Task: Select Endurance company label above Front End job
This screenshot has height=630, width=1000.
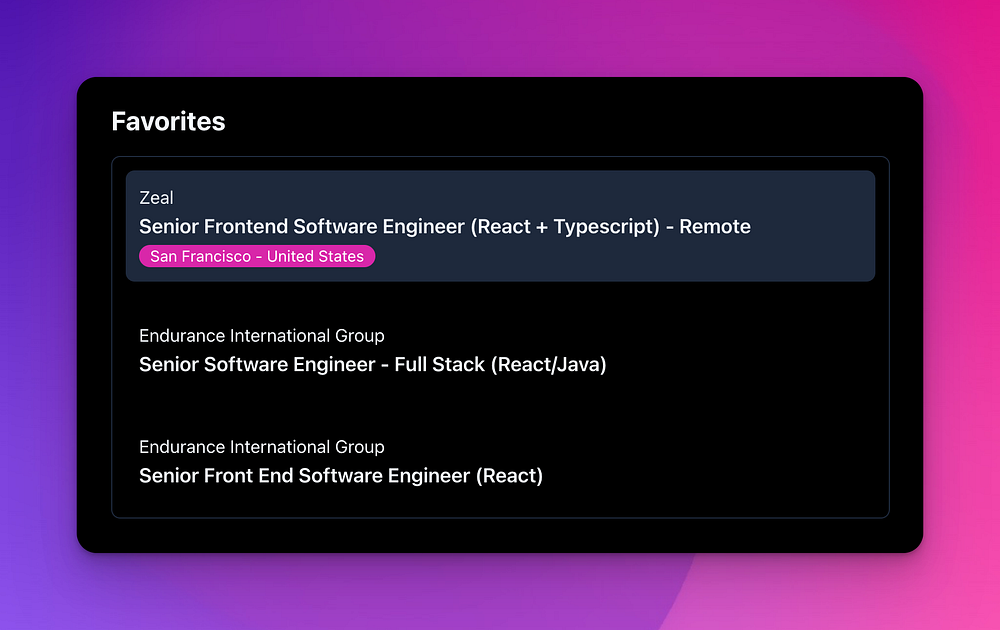Action: pyautogui.click(x=261, y=447)
